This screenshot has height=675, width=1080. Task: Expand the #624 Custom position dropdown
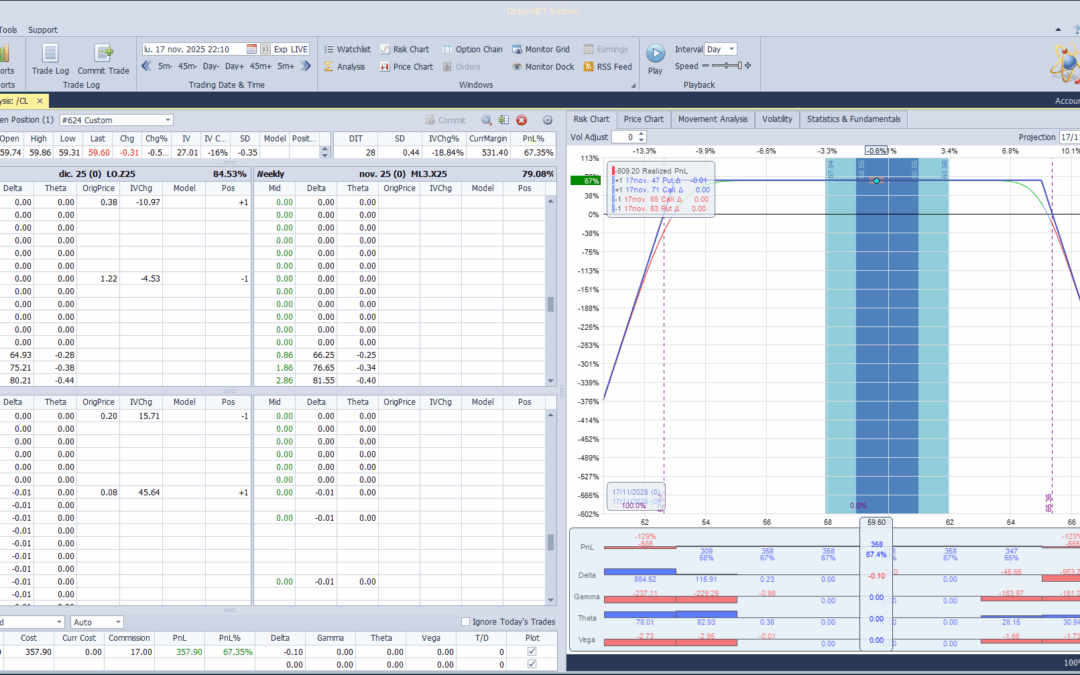167,120
